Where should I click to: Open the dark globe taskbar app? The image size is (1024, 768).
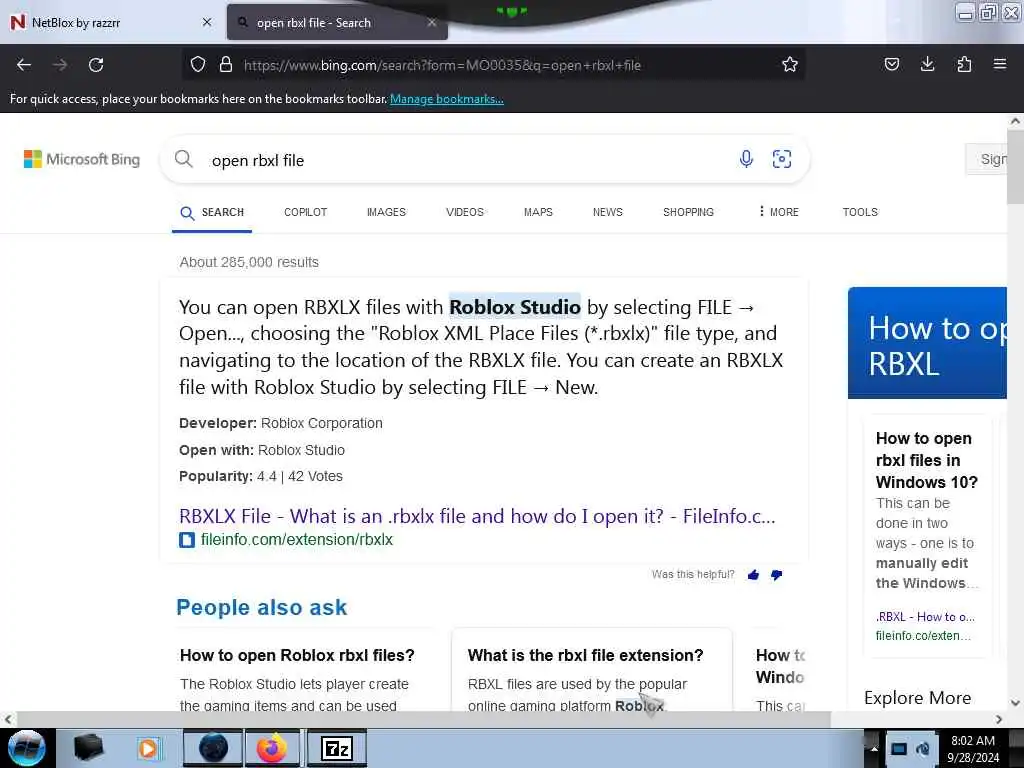[x=213, y=748]
